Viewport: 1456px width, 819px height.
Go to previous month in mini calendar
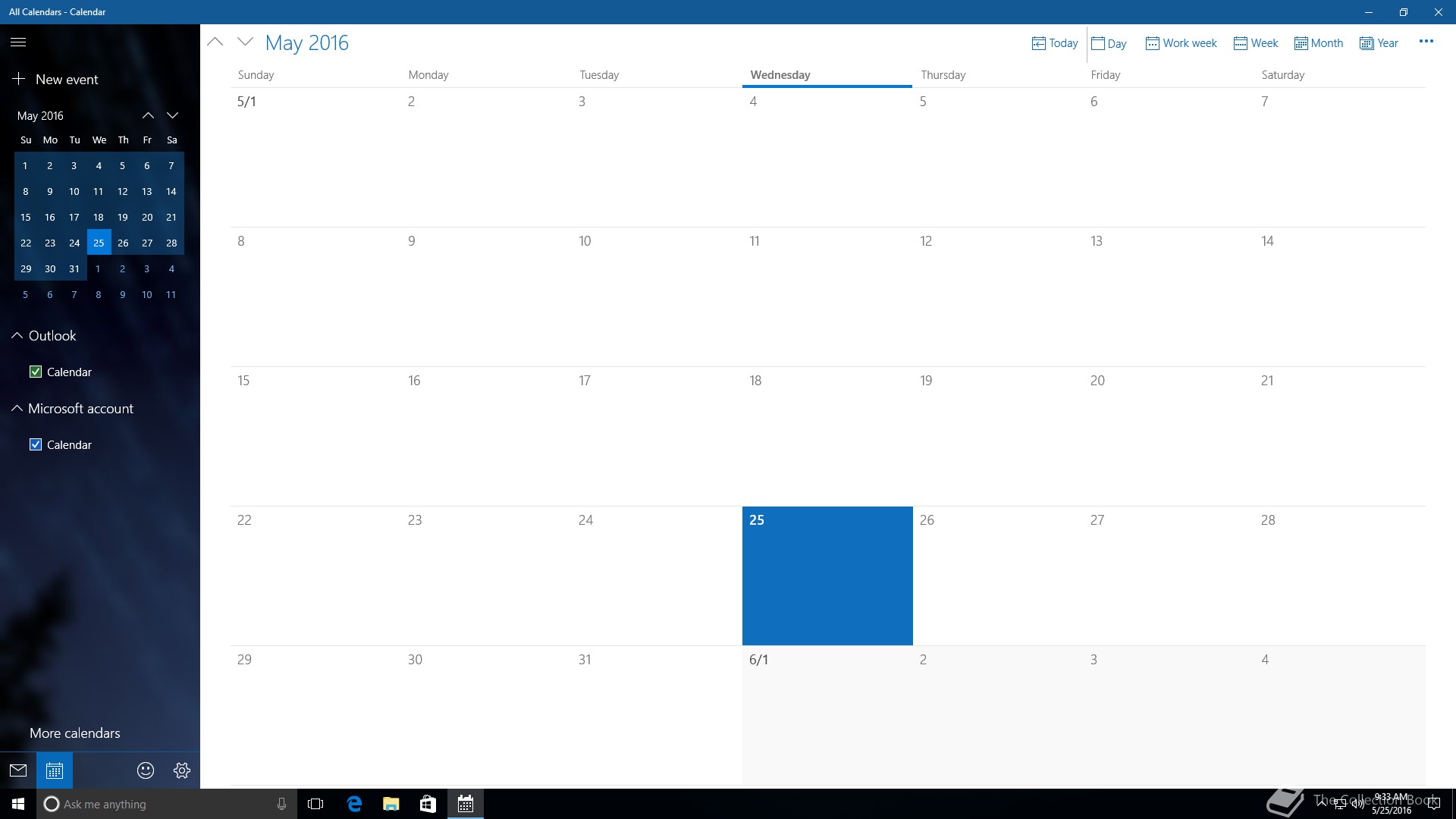coord(148,115)
